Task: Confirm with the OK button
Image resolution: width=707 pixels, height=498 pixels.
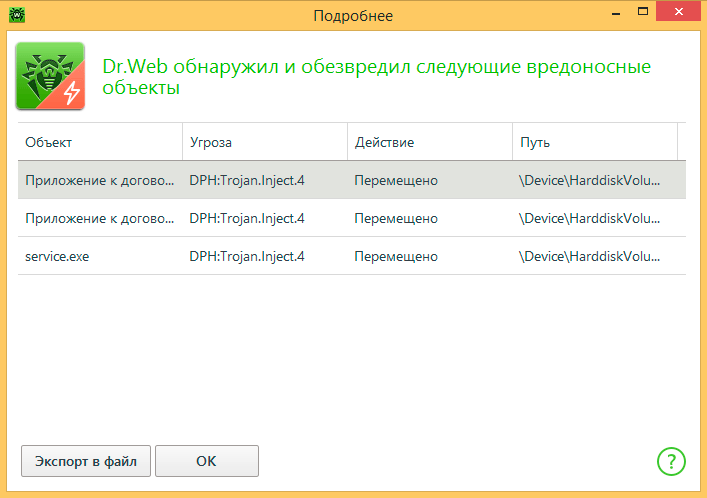Action: coord(207,461)
